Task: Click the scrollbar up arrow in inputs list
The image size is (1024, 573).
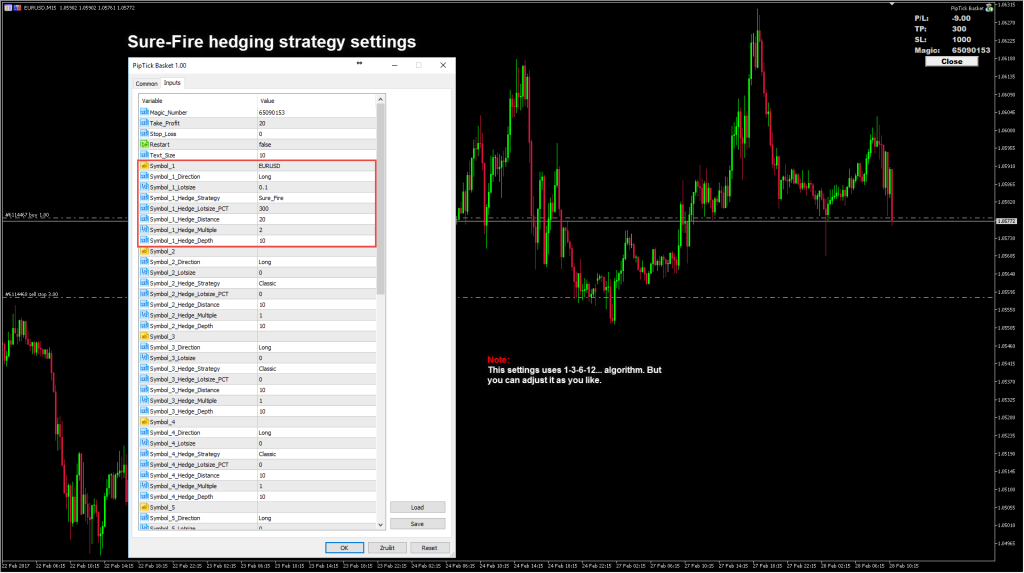Action: tap(381, 99)
